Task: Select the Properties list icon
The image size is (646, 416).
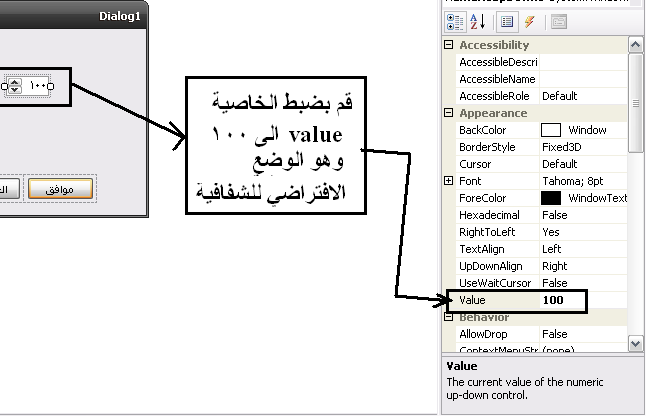Action: point(508,20)
